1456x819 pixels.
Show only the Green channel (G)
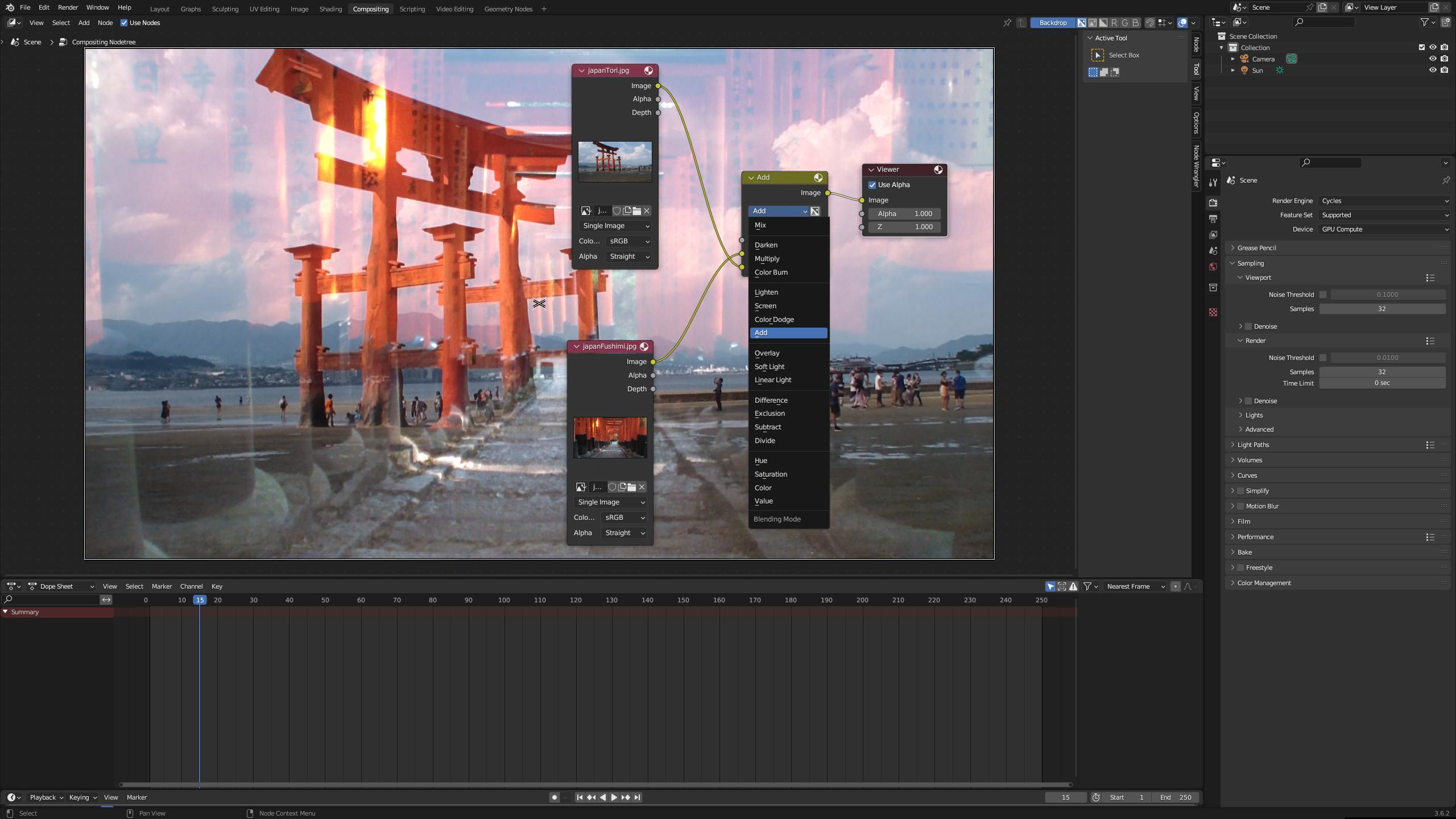(1124, 23)
